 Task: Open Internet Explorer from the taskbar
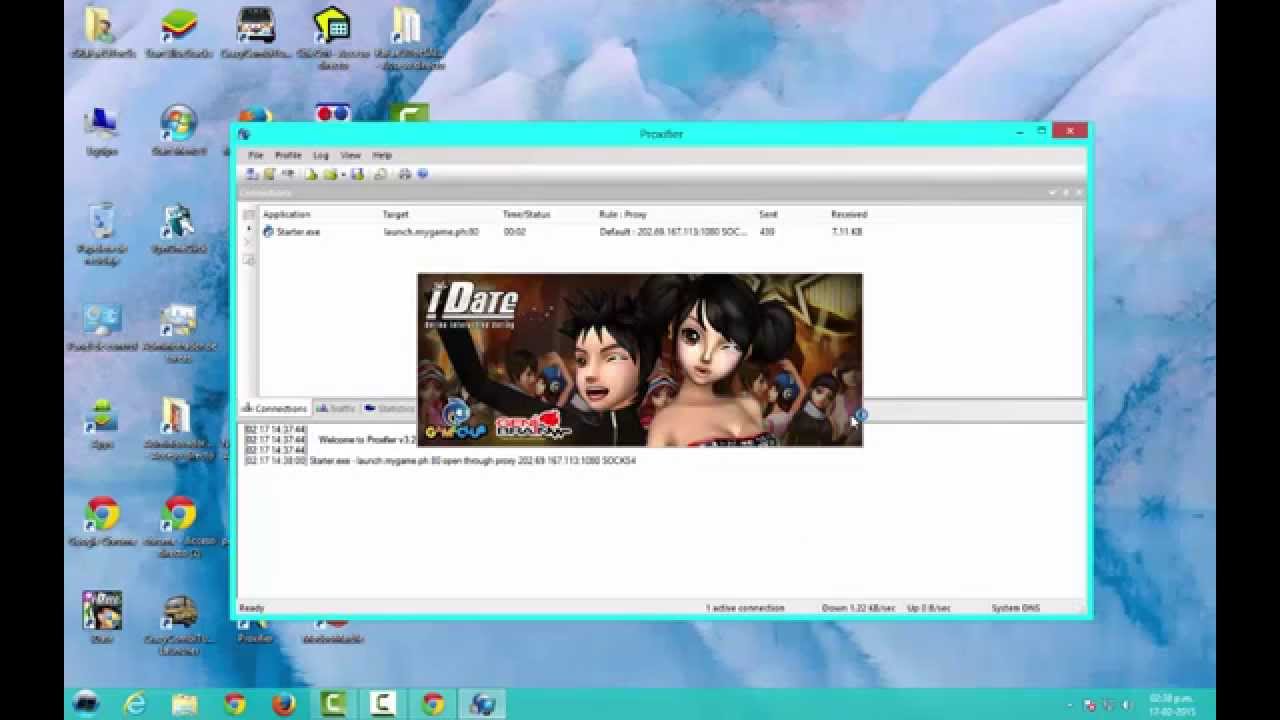coord(135,704)
